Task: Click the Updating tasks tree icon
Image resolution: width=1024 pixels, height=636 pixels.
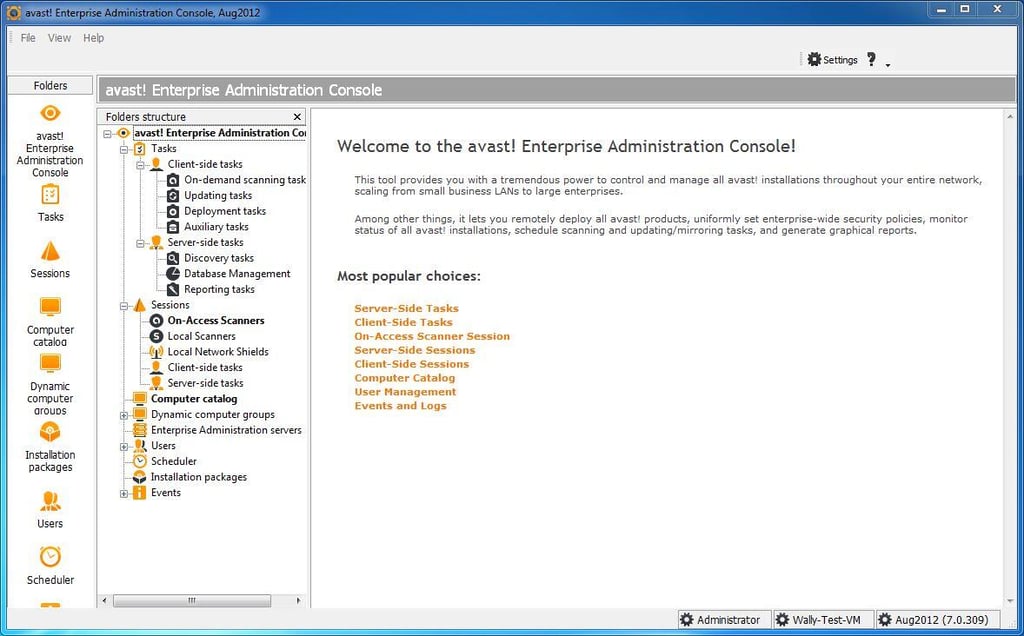Action: pos(173,195)
